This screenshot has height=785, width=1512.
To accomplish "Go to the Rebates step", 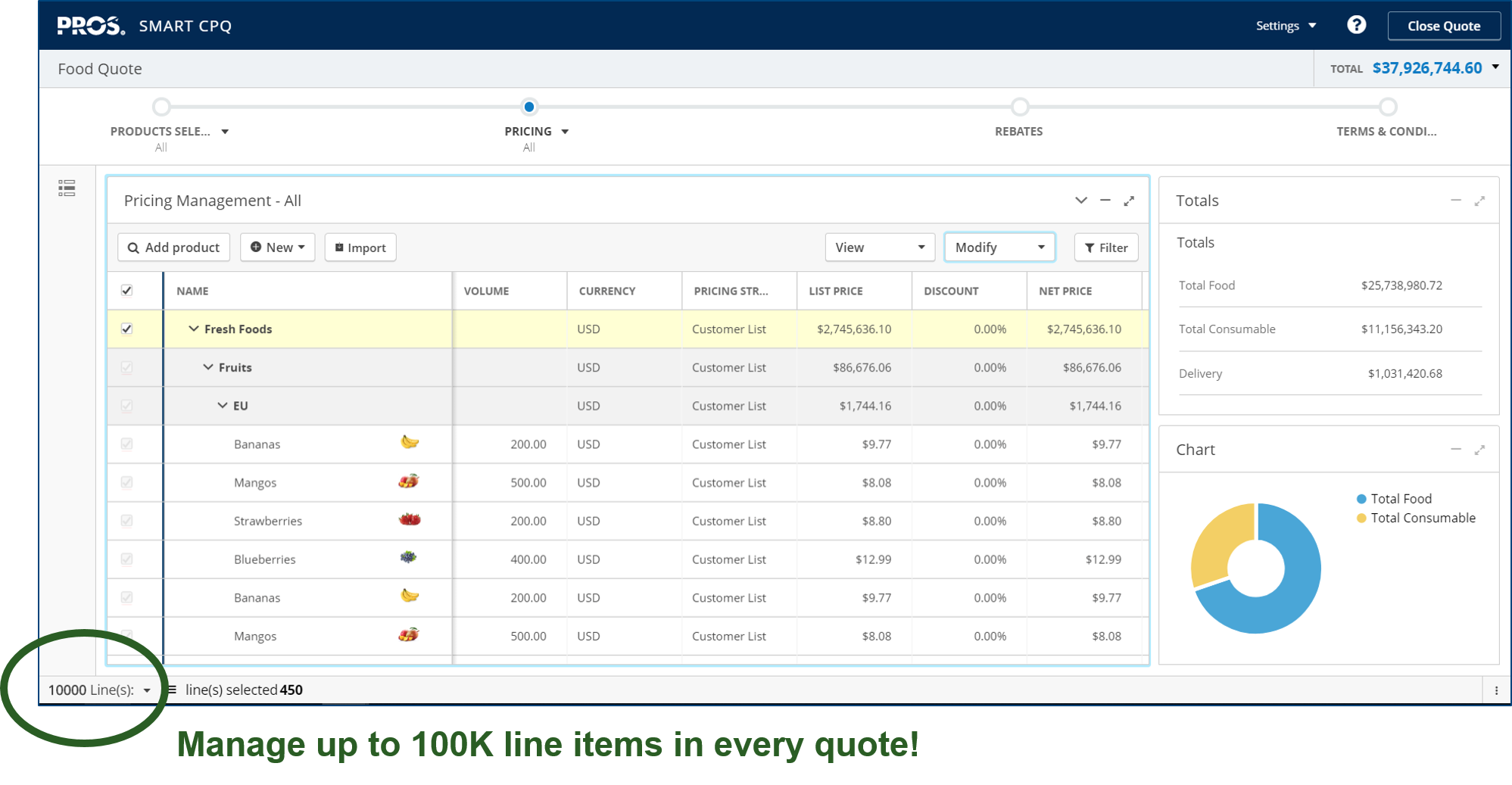I will pos(1019,107).
